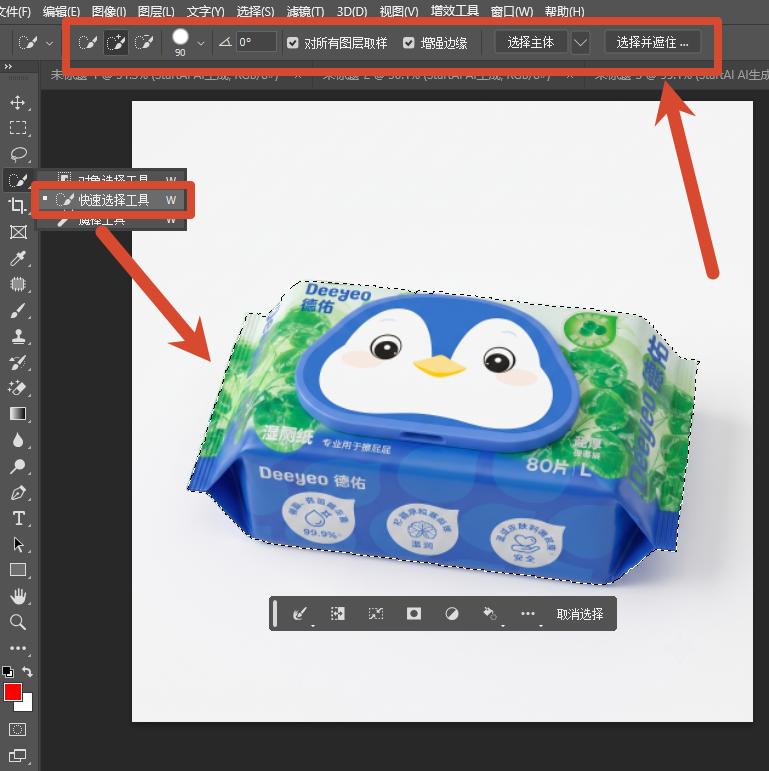
Task: Select the horizontal Type tool
Action: pos(19,518)
